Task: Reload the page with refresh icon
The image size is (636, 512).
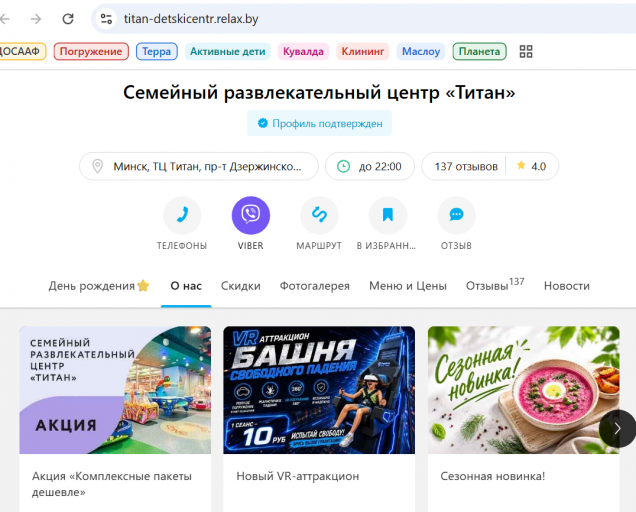Action: pyautogui.click(x=68, y=19)
